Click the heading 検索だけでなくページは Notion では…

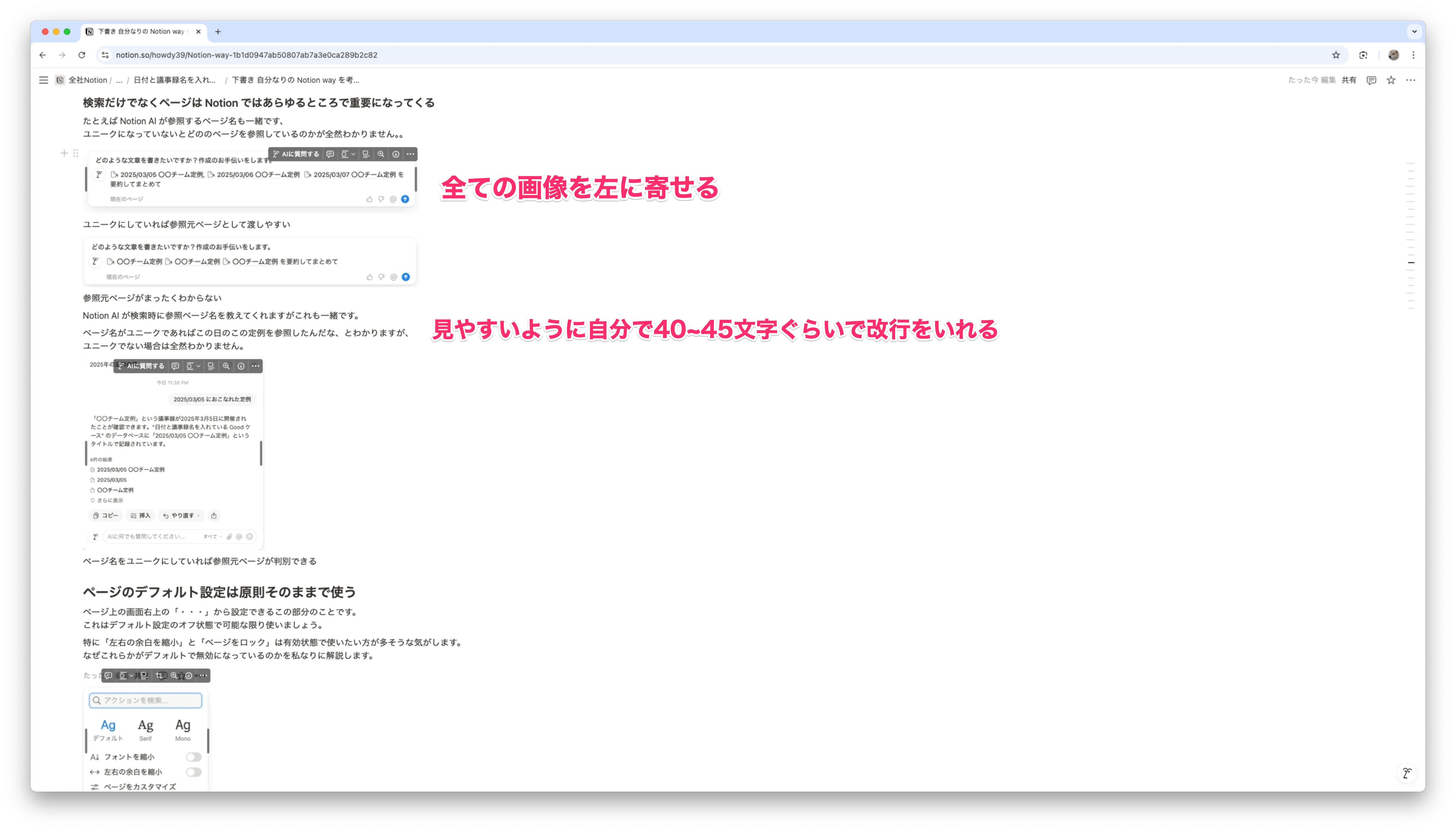coord(259,103)
